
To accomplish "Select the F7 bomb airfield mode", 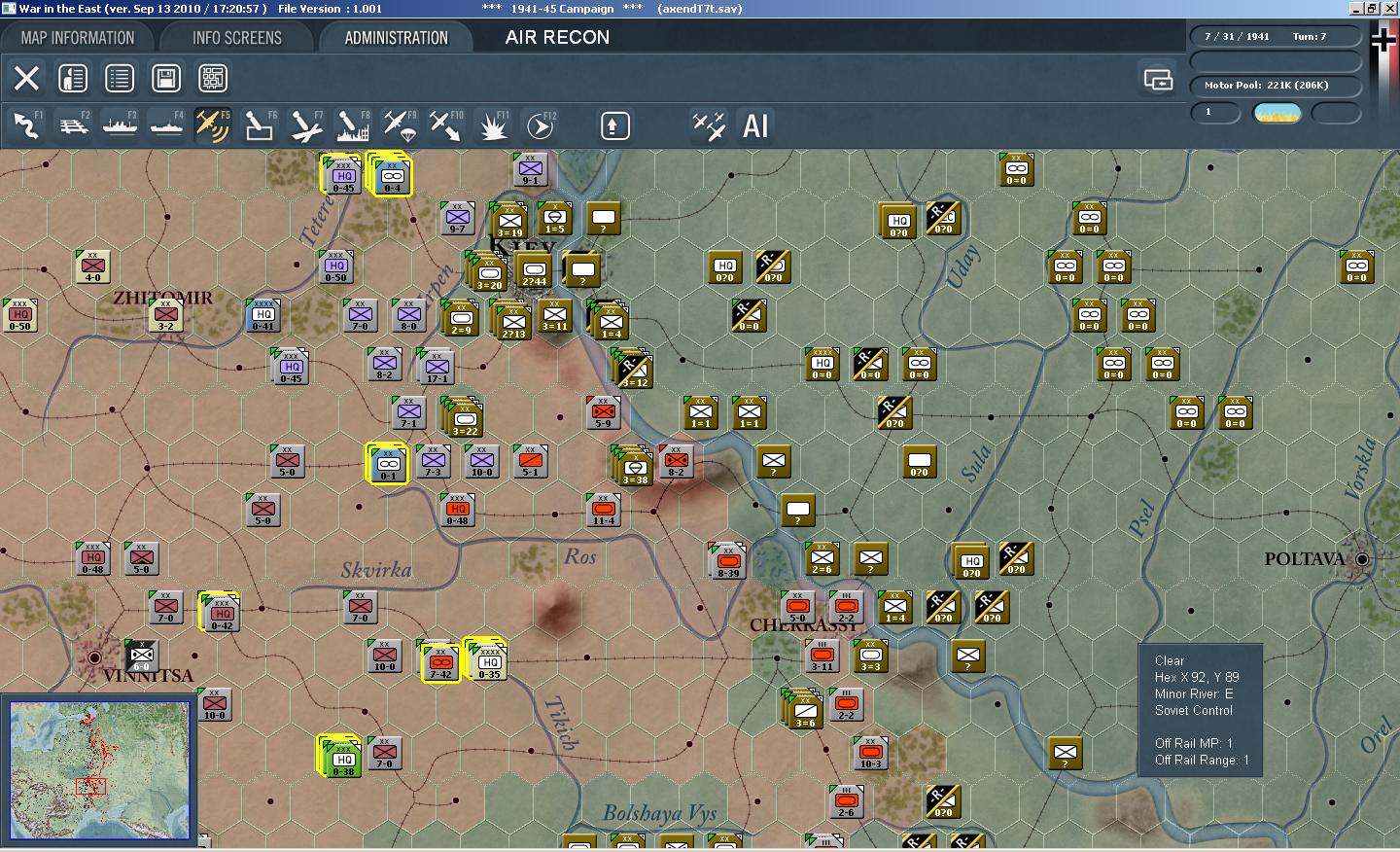I will click(306, 125).
